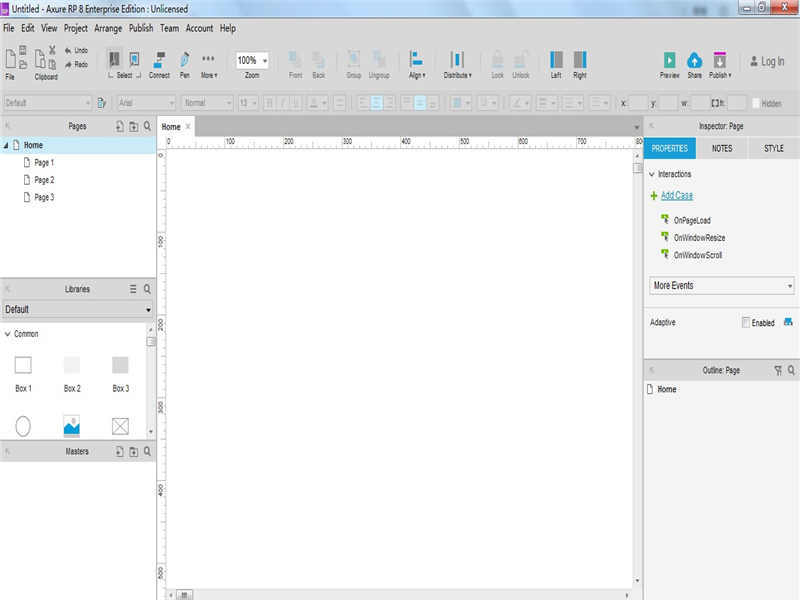Click the Distribute tool icon
The height and width of the screenshot is (600, 800).
coord(457,59)
